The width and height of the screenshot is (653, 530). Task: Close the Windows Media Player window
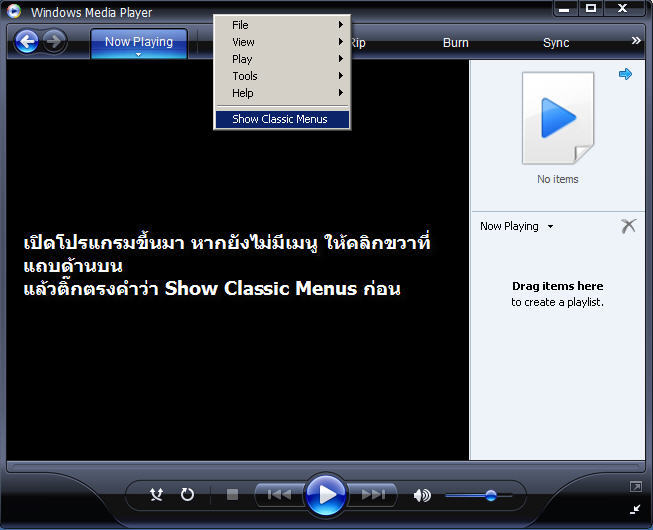coord(623,9)
